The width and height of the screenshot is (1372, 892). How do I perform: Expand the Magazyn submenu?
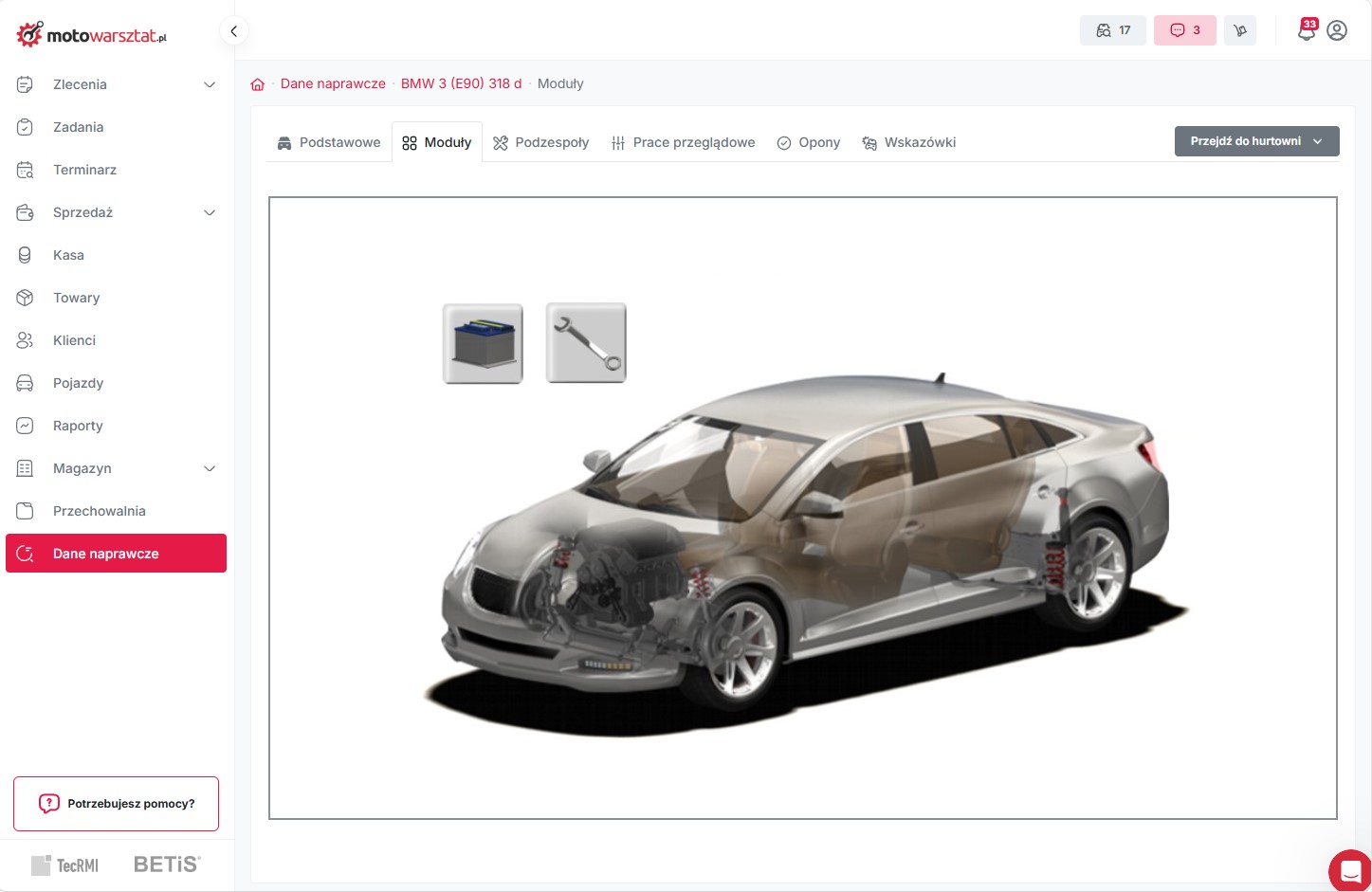[210, 468]
